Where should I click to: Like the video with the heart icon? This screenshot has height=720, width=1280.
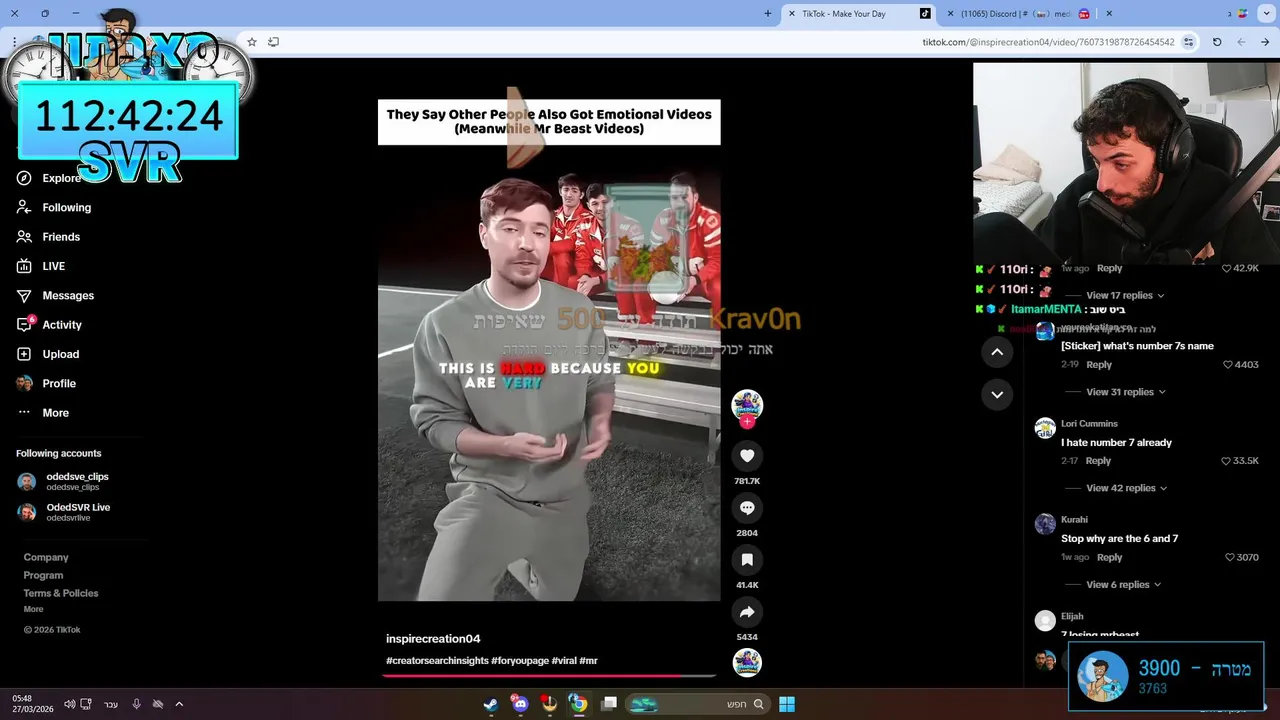(x=747, y=456)
